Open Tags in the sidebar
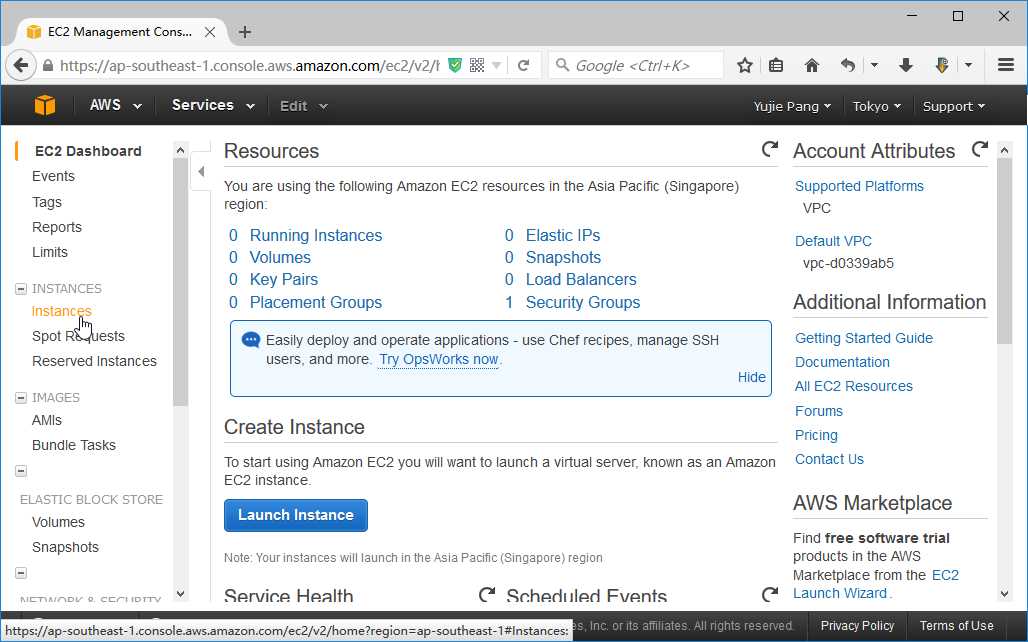The image size is (1028, 642). pos(47,202)
